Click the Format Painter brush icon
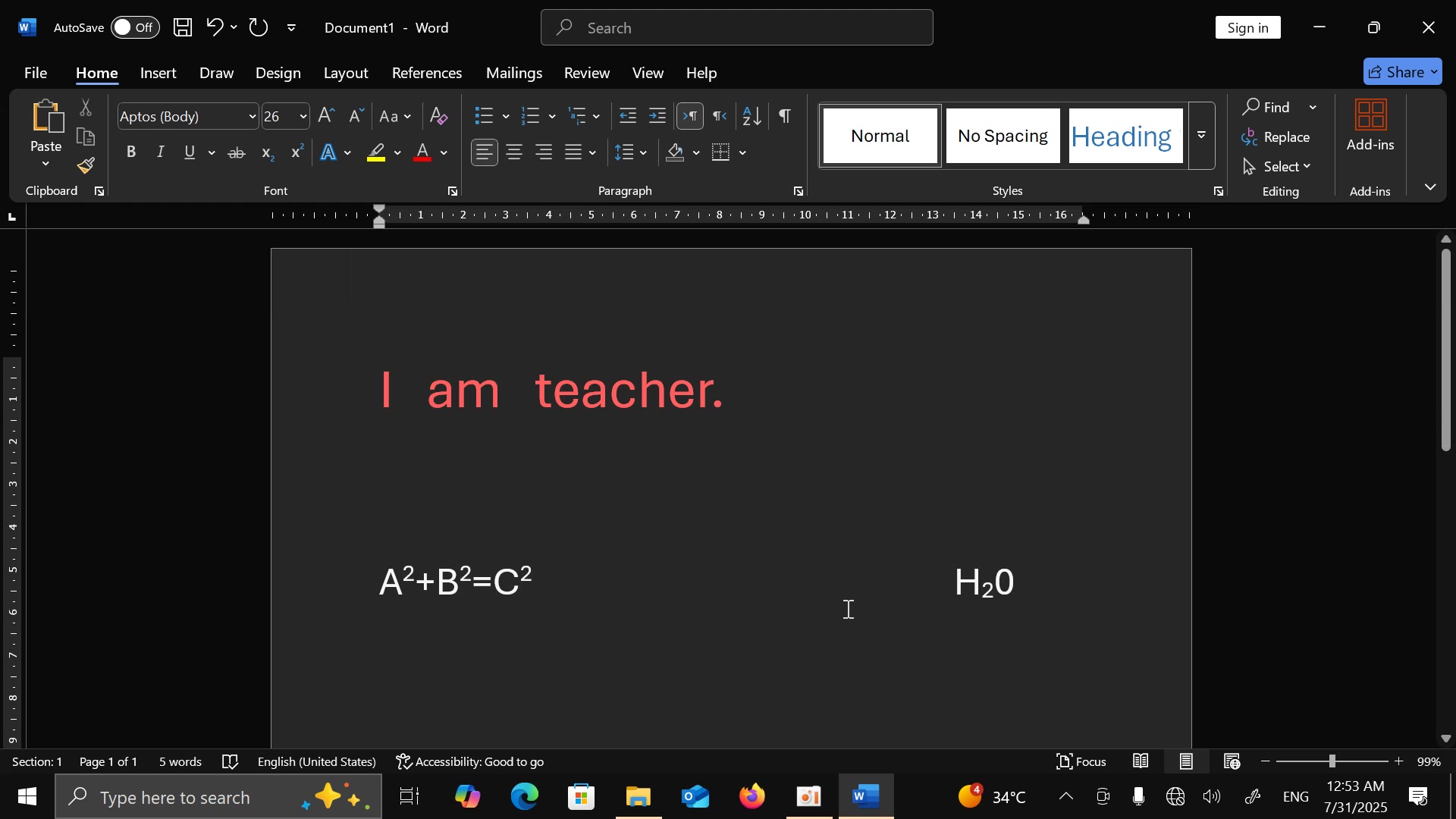The width and height of the screenshot is (1456, 819). tap(86, 165)
